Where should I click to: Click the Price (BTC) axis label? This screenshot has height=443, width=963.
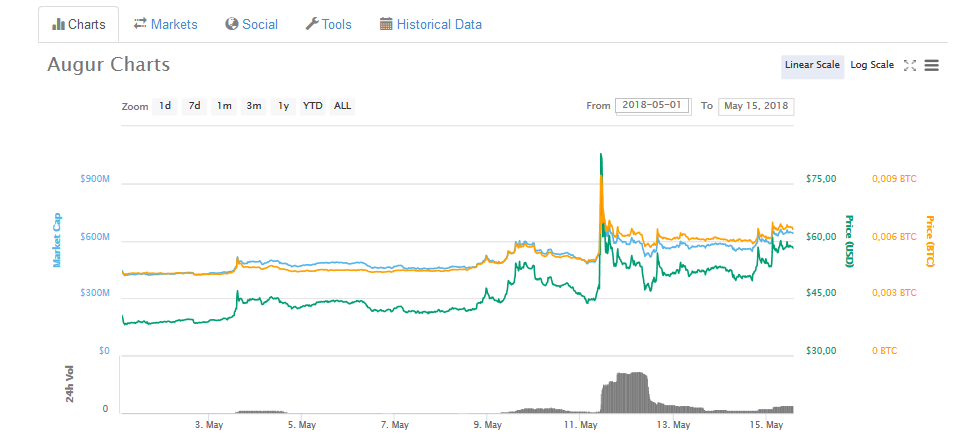coord(929,241)
